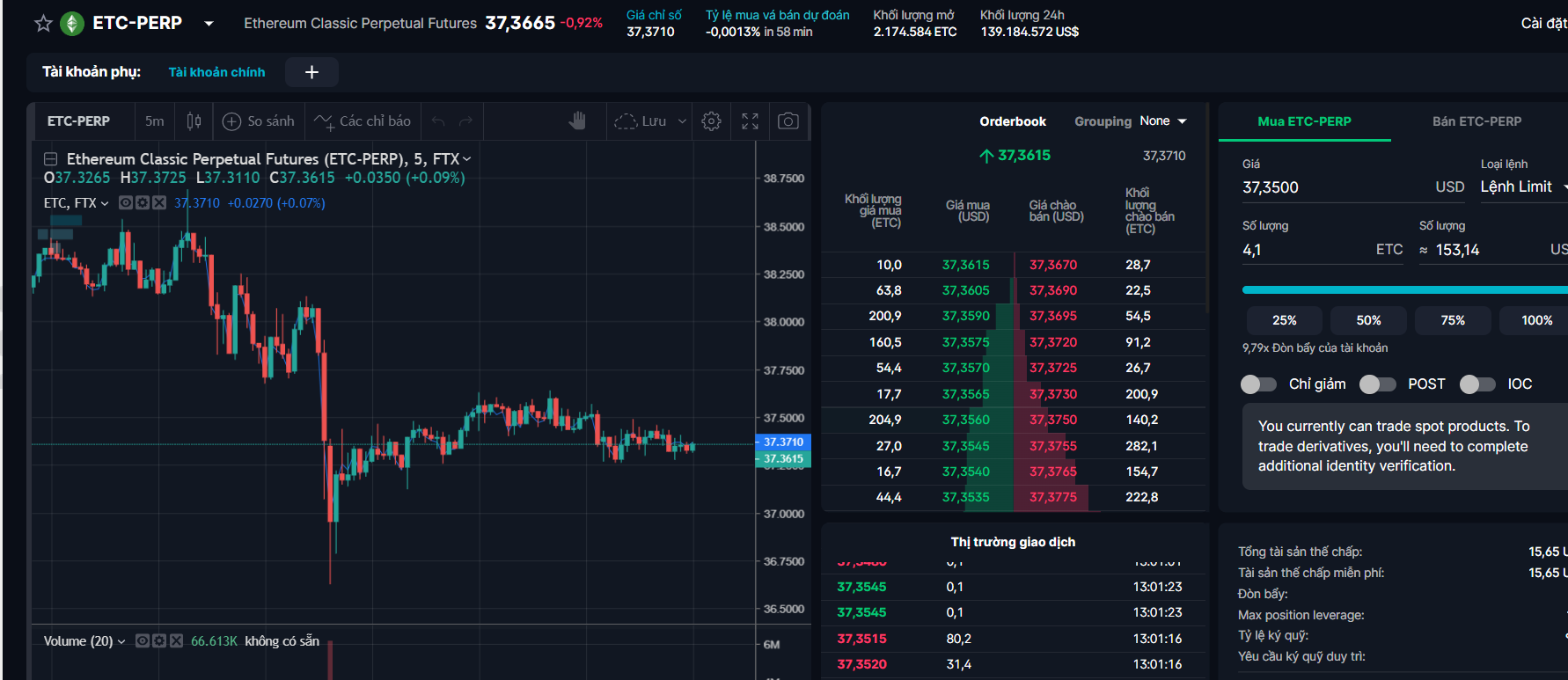Open Volume indicator settings gear
1568x680 pixels.
coord(159,641)
